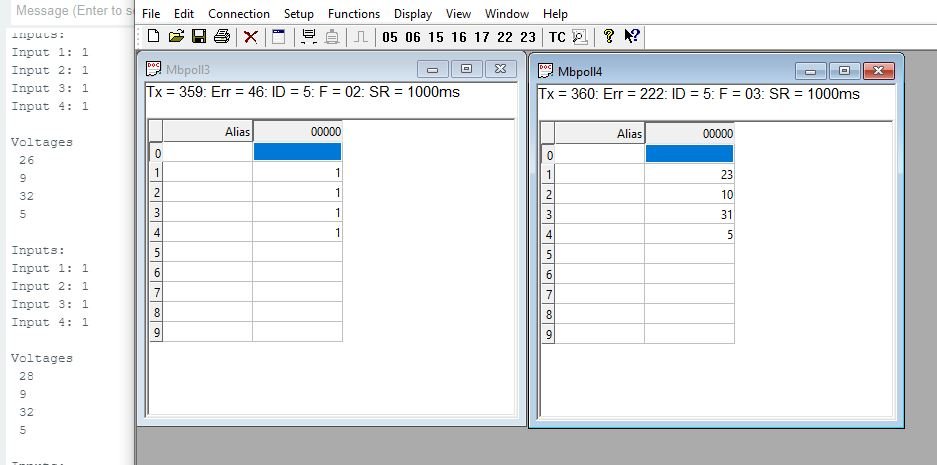
Task: Click the Print toolbar icon
Action: (x=221, y=37)
